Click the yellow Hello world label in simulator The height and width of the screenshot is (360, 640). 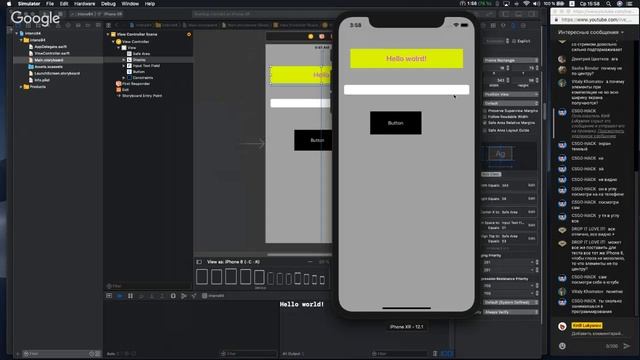coord(407,59)
